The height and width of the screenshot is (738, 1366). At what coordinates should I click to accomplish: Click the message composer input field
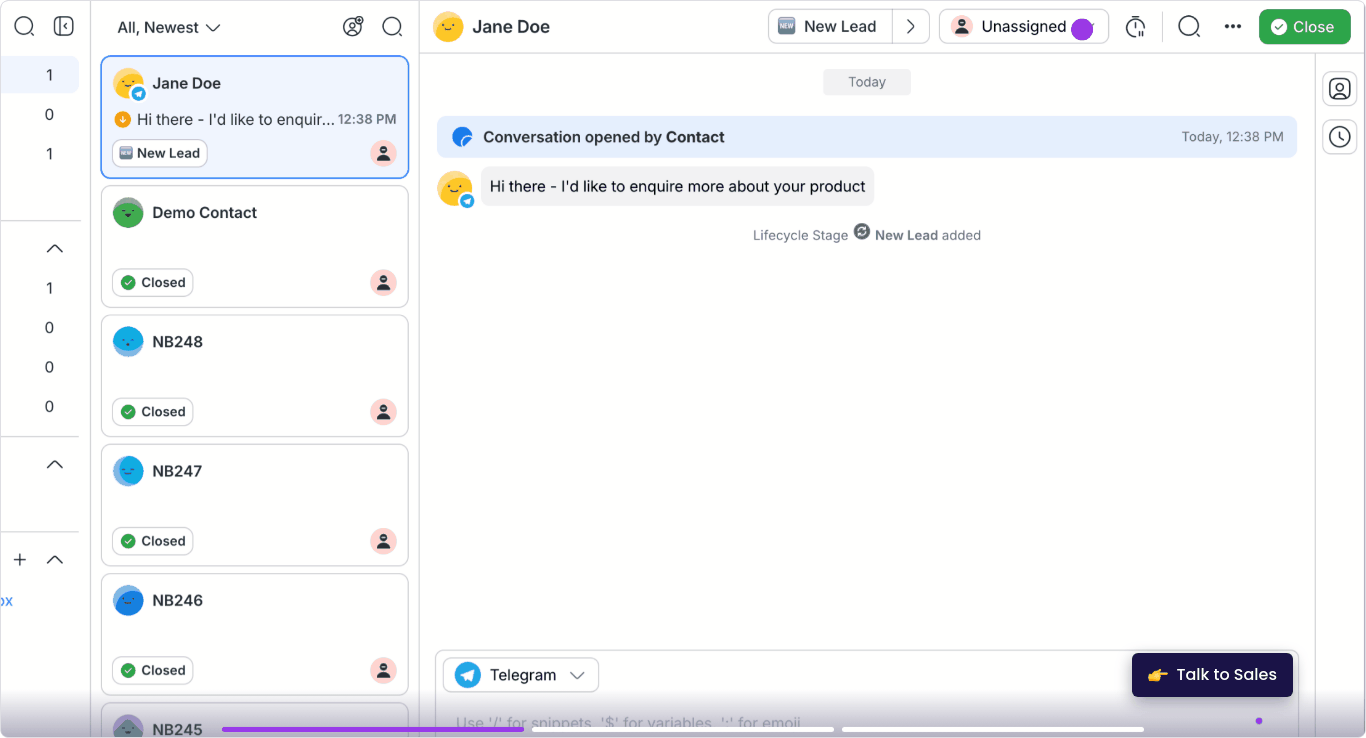point(700,721)
